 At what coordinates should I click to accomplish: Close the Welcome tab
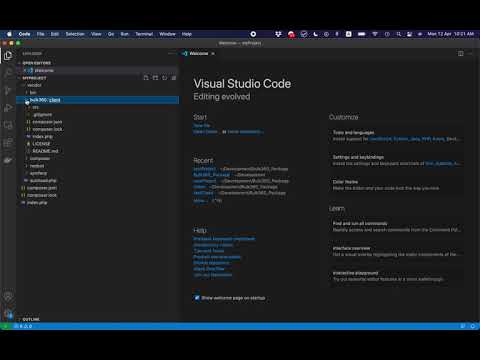pyautogui.click(x=213, y=53)
